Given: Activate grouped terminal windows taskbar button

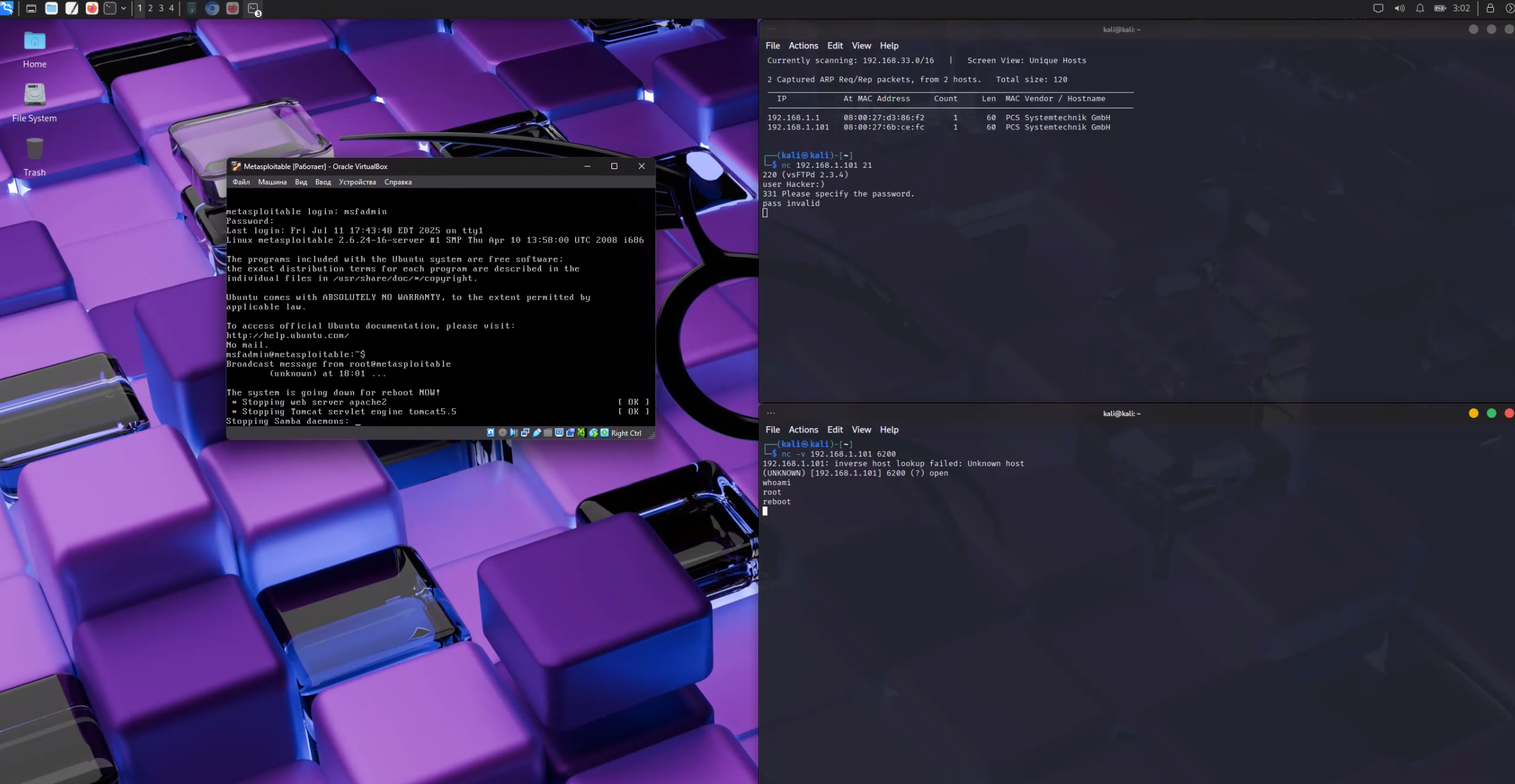Looking at the screenshot, I should click(254, 9).
